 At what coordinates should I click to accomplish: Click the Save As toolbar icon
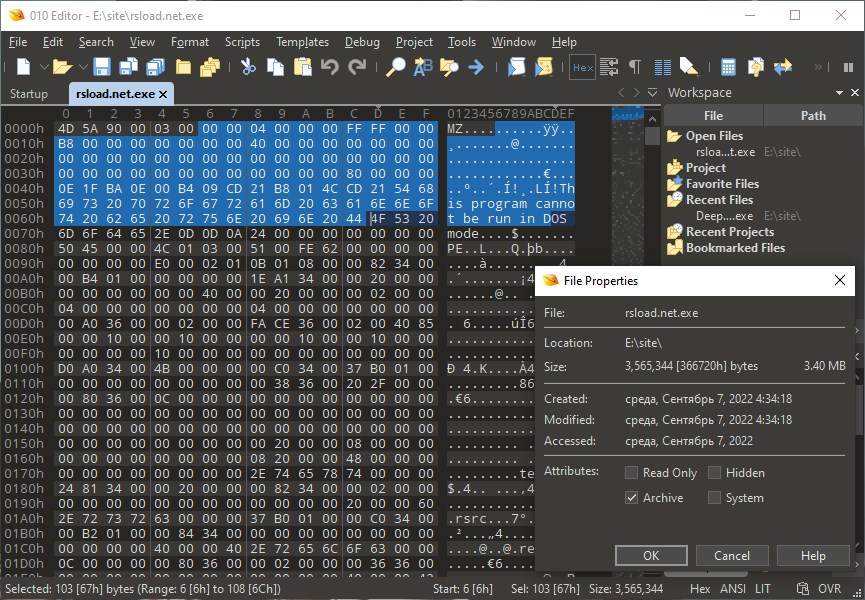pos(129,67)
